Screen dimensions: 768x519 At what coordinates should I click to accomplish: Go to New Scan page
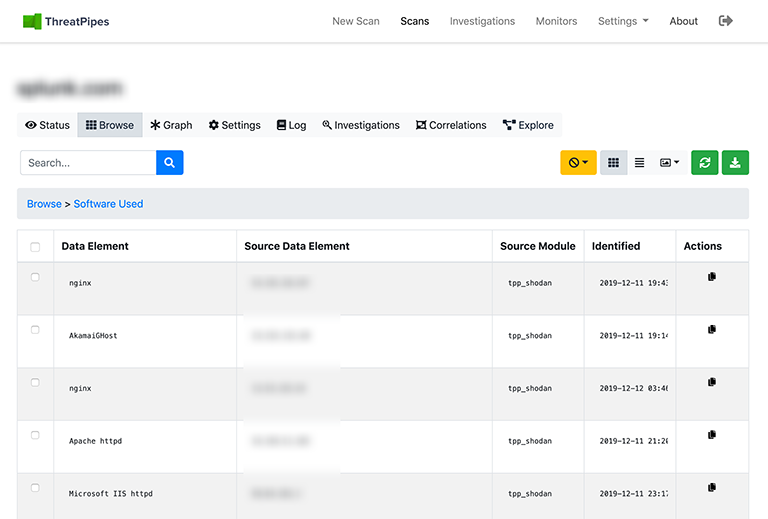coord(355,21)
